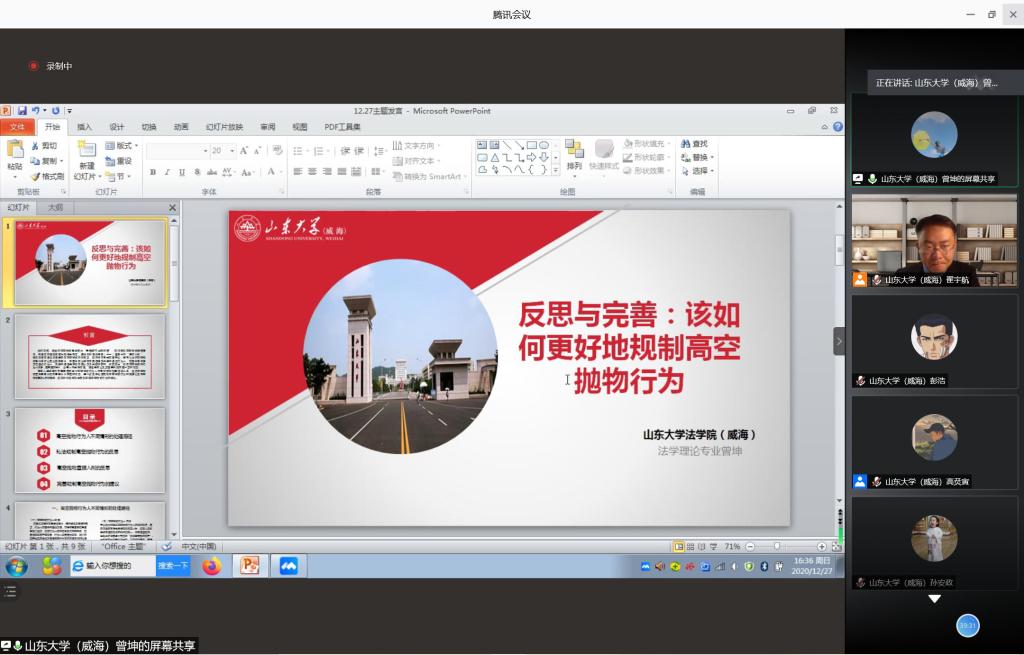Open PowerPoint help question mark icon
Screen dimensions: 1024x655
click(838, 127)
